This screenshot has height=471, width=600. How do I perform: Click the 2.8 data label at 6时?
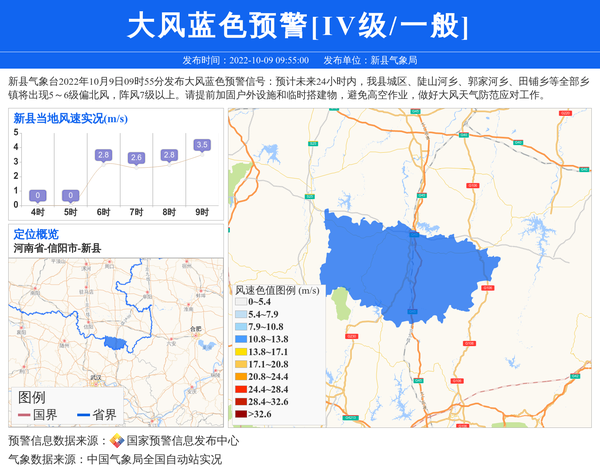coord(103,155)
